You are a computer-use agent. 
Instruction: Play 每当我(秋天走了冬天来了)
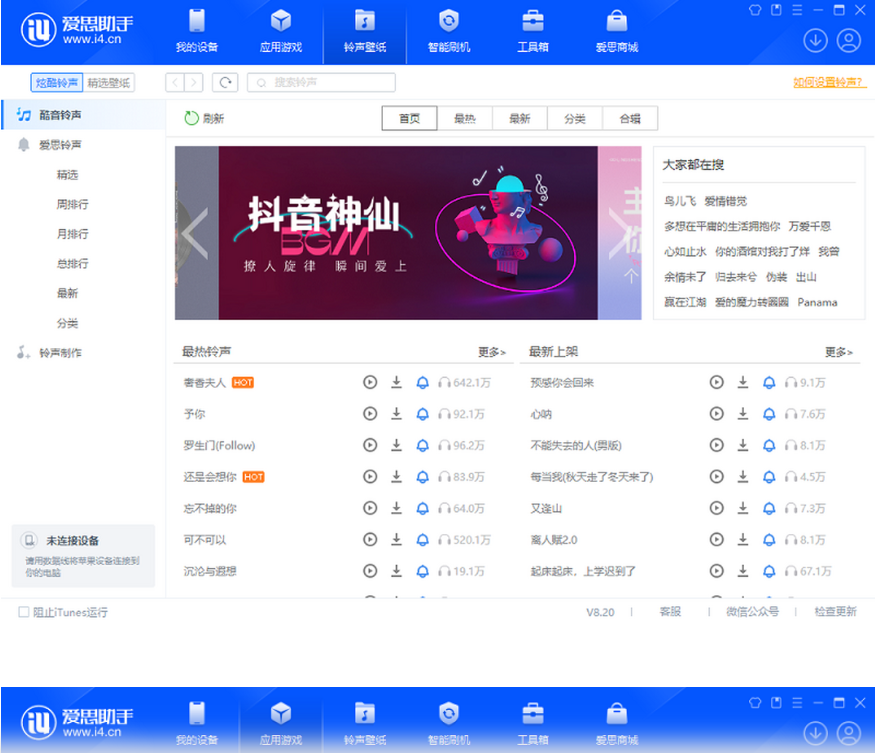coord(717,477)
